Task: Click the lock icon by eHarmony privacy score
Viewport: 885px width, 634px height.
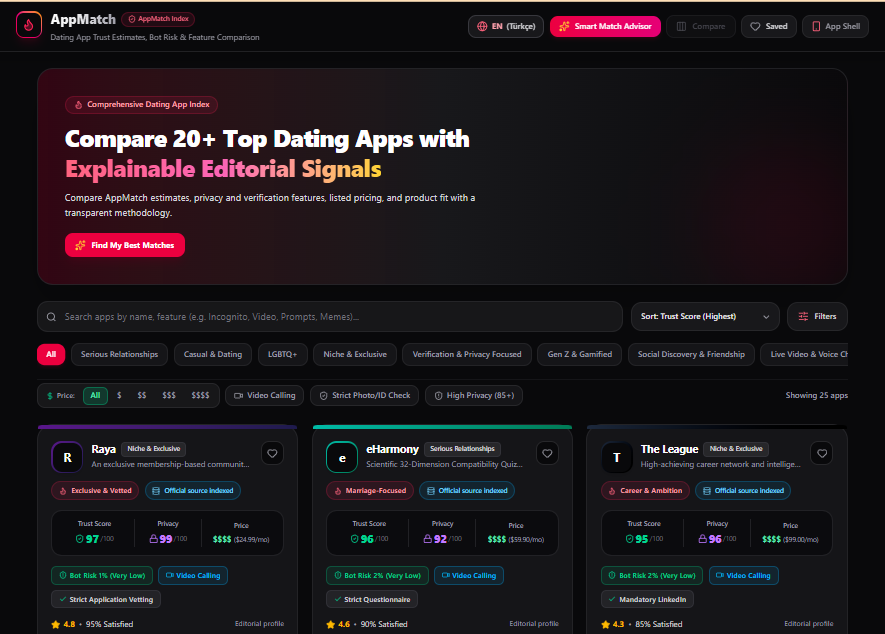Action: [428, 539]
